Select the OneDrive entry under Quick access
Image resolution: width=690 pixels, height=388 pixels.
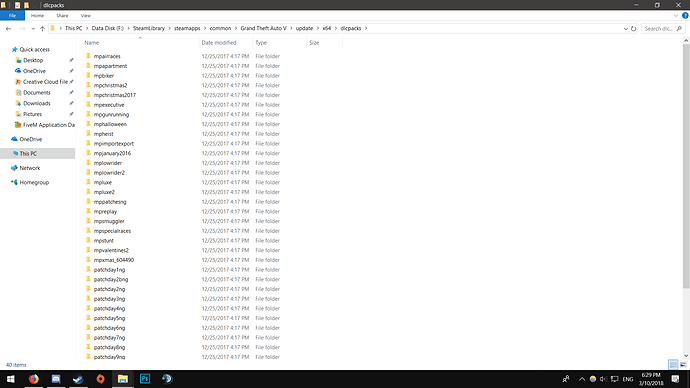pyautogui.click(x=34, y=71)
